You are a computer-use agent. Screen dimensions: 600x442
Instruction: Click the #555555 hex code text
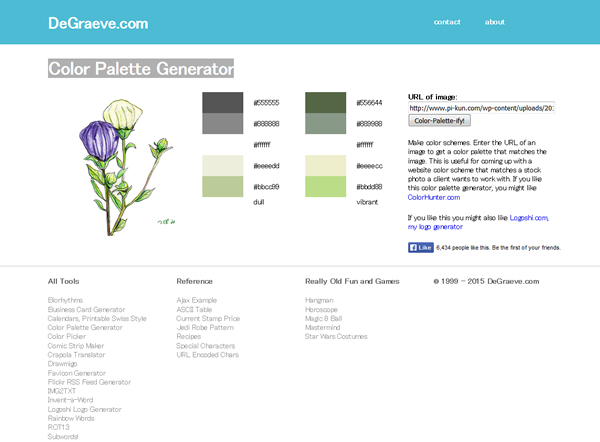pos(266,103)
